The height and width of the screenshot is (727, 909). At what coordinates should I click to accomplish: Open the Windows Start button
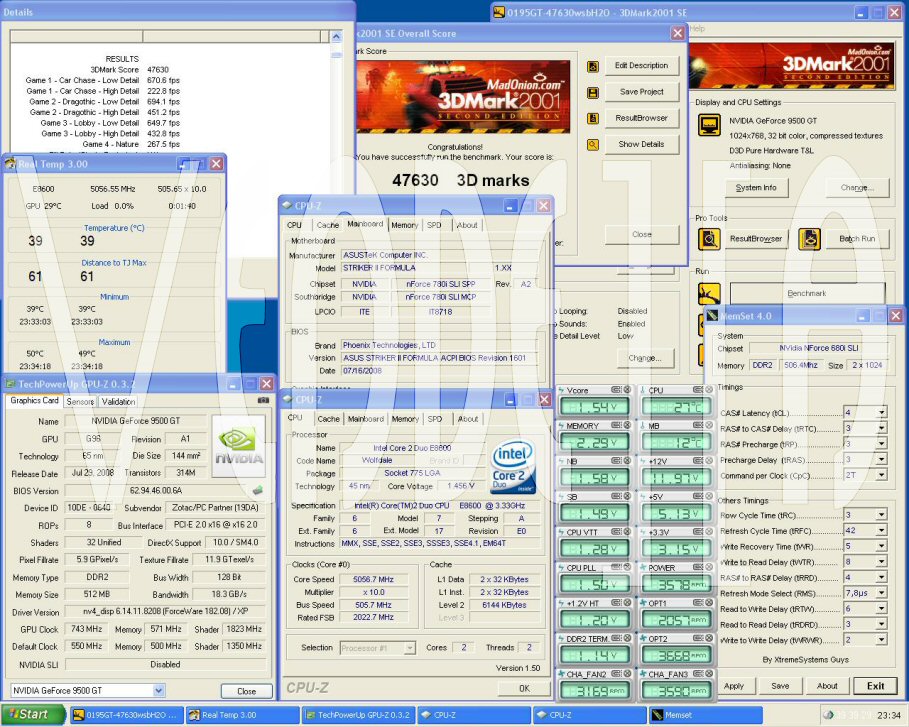click(33, 714)
